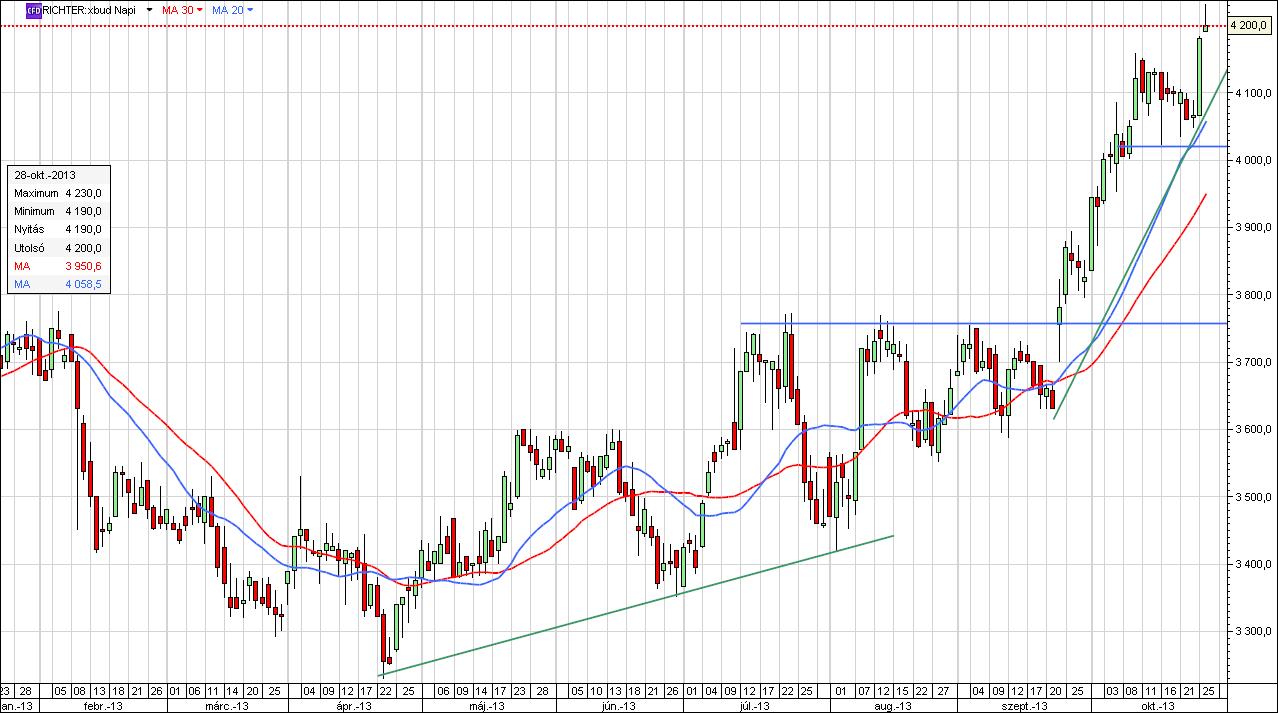Click the CFD instrument icon
1278x713 pixels.
pyautogui.click(x=32, y=9)
